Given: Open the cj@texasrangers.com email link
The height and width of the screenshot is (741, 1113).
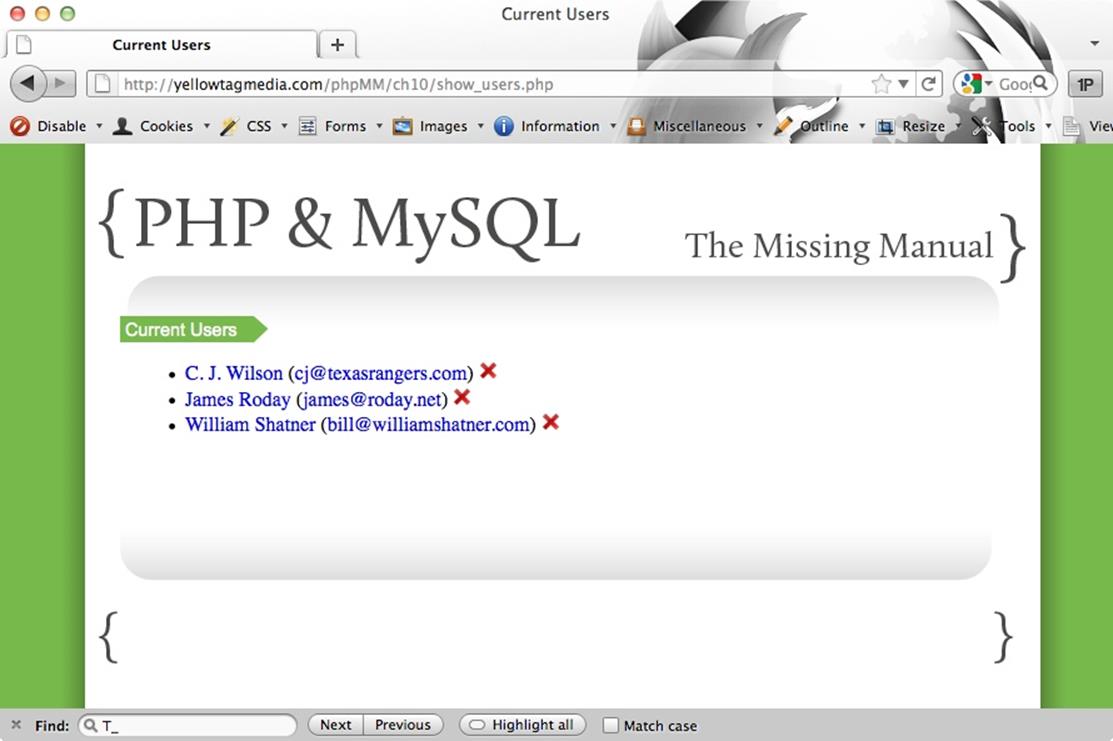Looking at the screenshot, I should (380, 373).
